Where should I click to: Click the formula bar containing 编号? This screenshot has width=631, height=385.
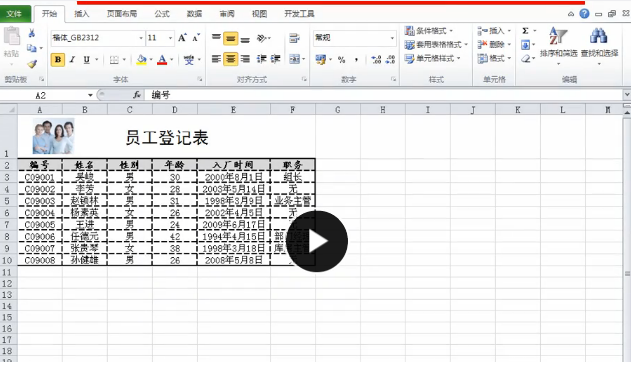coord(384,95)
